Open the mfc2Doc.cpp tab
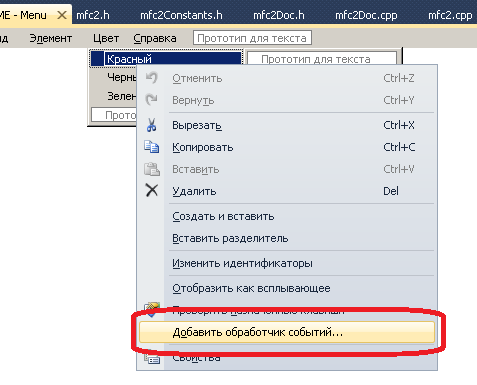 (x=366, y=15)
